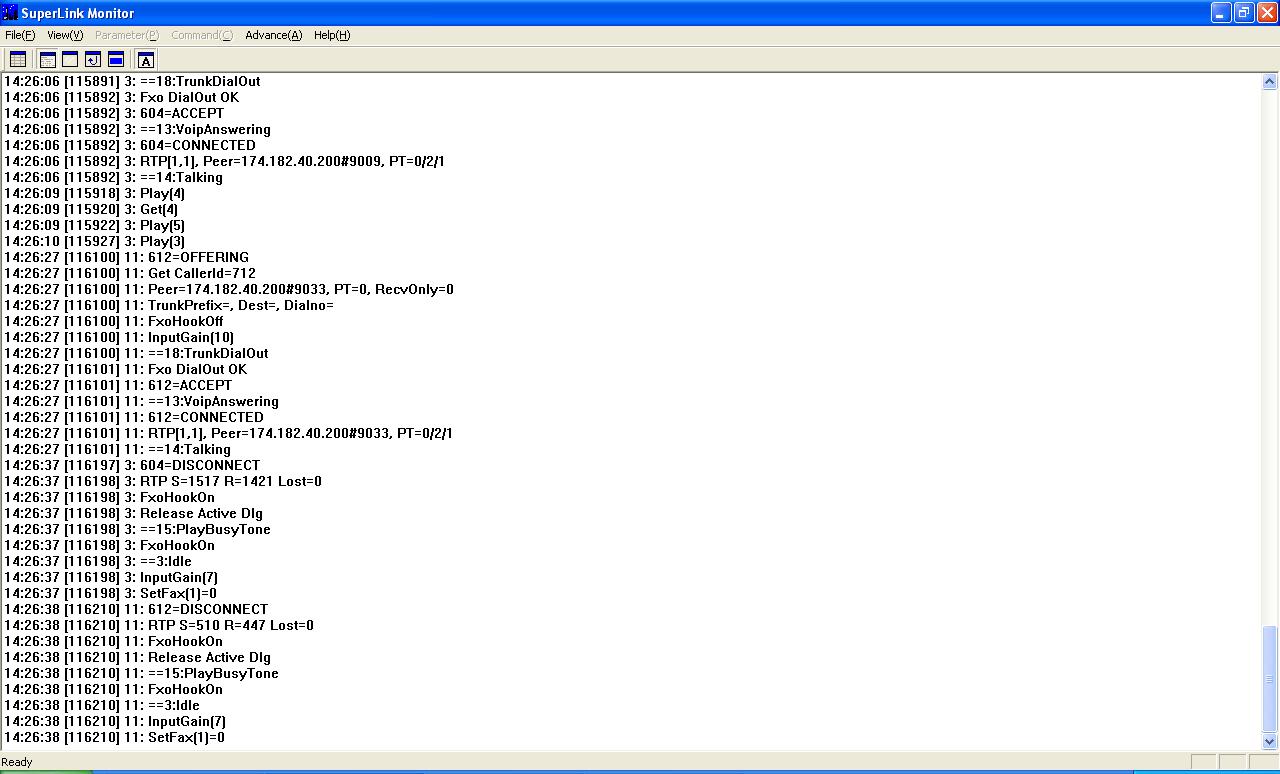Click the '[115891] 3: ==18:TrunkDialOut' line
The height and width of the screenshot is (774, 1280).
tap(132, 81)
